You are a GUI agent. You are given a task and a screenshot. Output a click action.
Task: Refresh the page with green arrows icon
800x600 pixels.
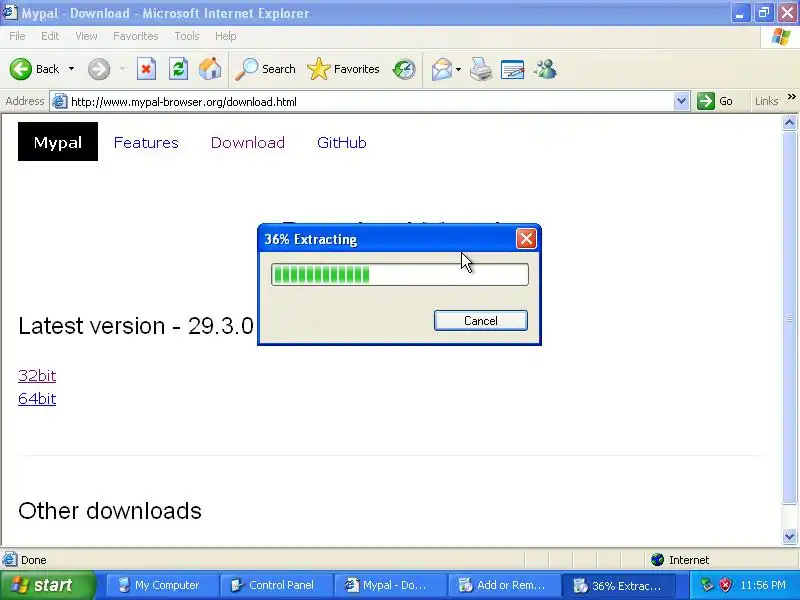(x=179, y=69)
